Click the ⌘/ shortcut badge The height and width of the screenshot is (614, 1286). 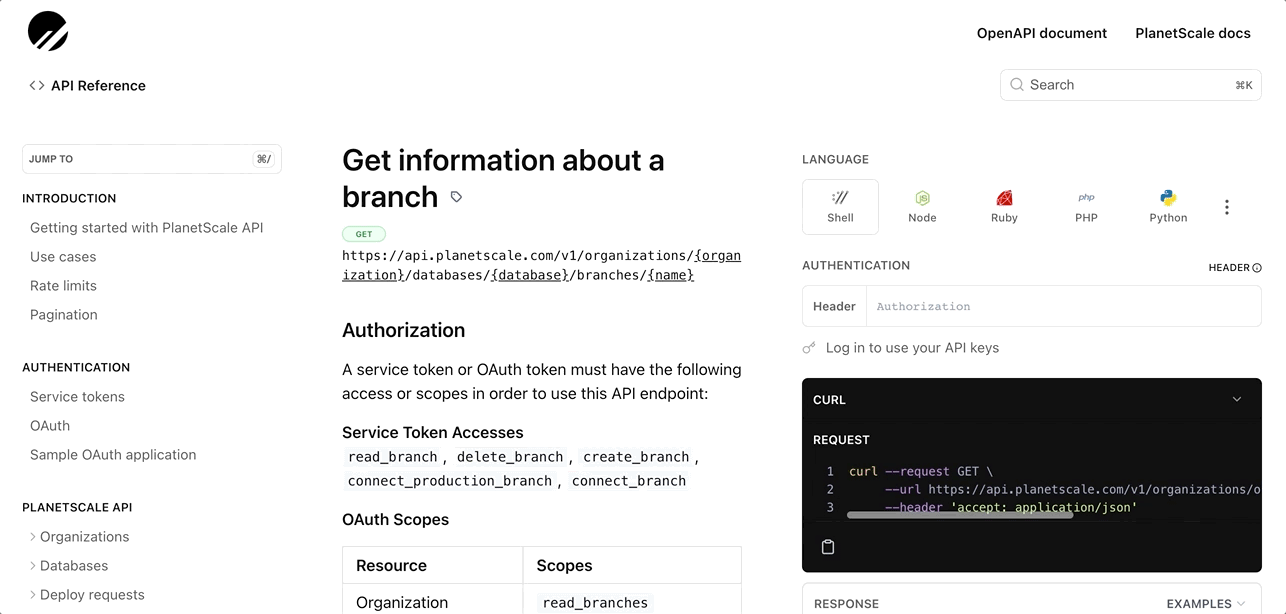coord(264,159)
